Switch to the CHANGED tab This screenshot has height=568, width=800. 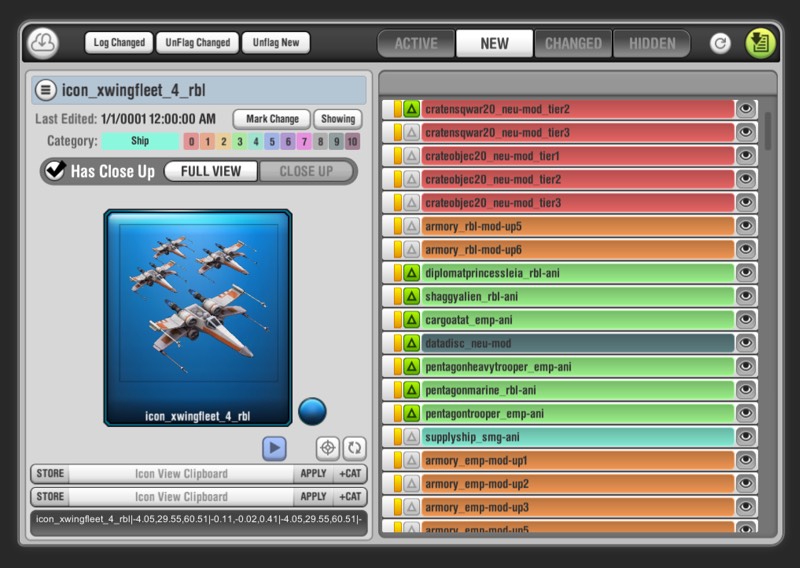click(x=573, y=43)
